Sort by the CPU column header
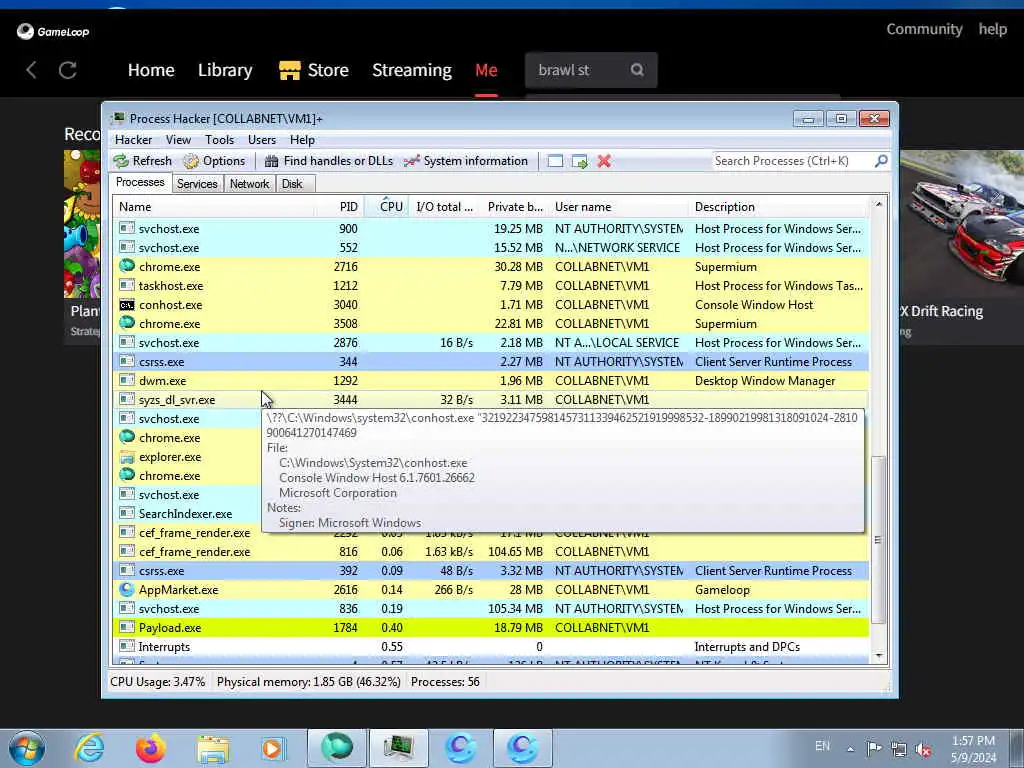Viewport: 1024px width, 768px height. (x=387, y=206)
